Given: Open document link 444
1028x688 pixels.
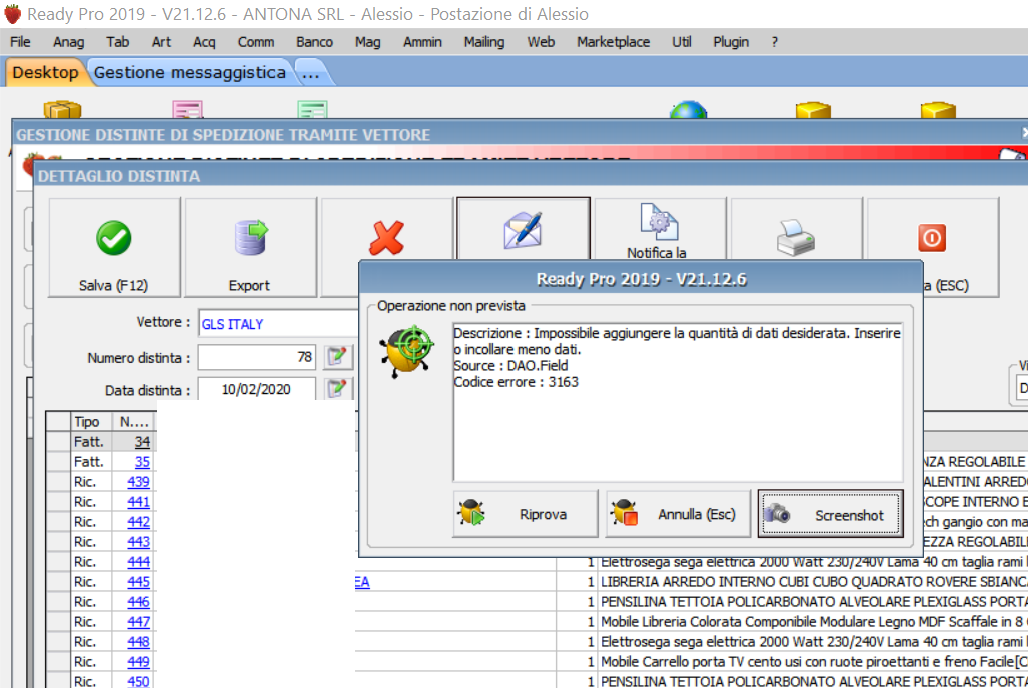Looking at the screenshot, I should tap(138, 562).
